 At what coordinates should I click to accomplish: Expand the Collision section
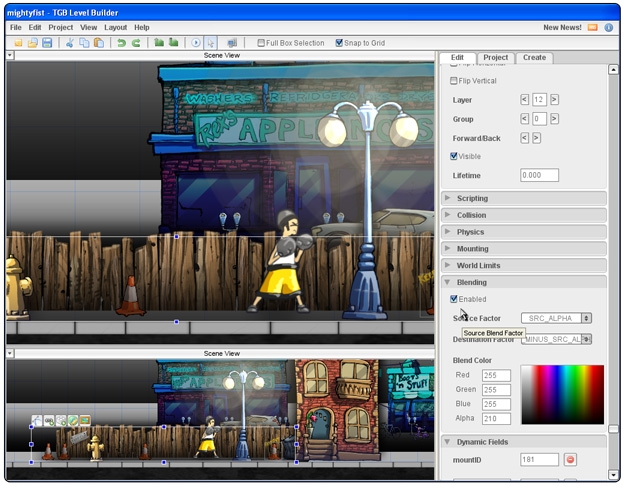point(524,215)
